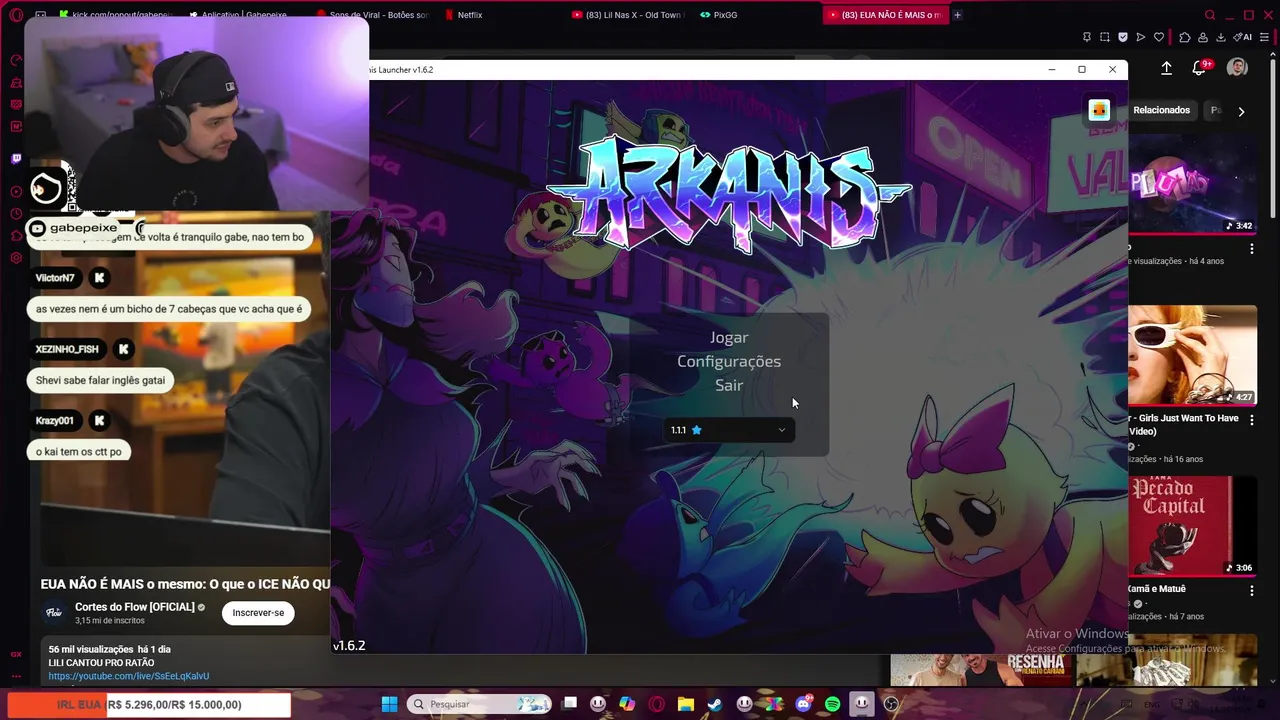Screen dimensions: 1280x720
Task: Open Task View on the taskbar
Action: click(x=570, y=704)
